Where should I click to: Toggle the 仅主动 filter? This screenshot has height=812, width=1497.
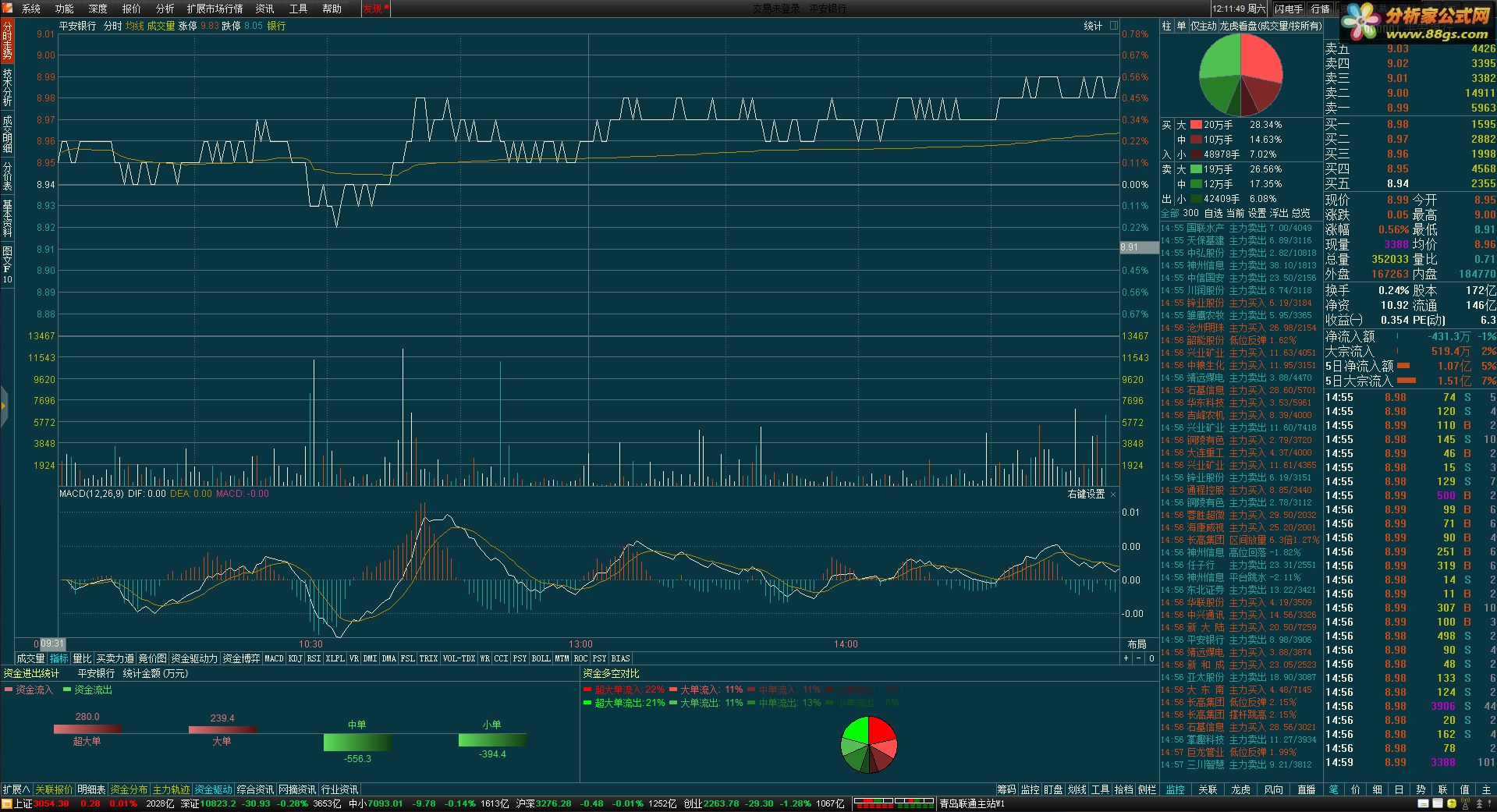coord(1203,26)
